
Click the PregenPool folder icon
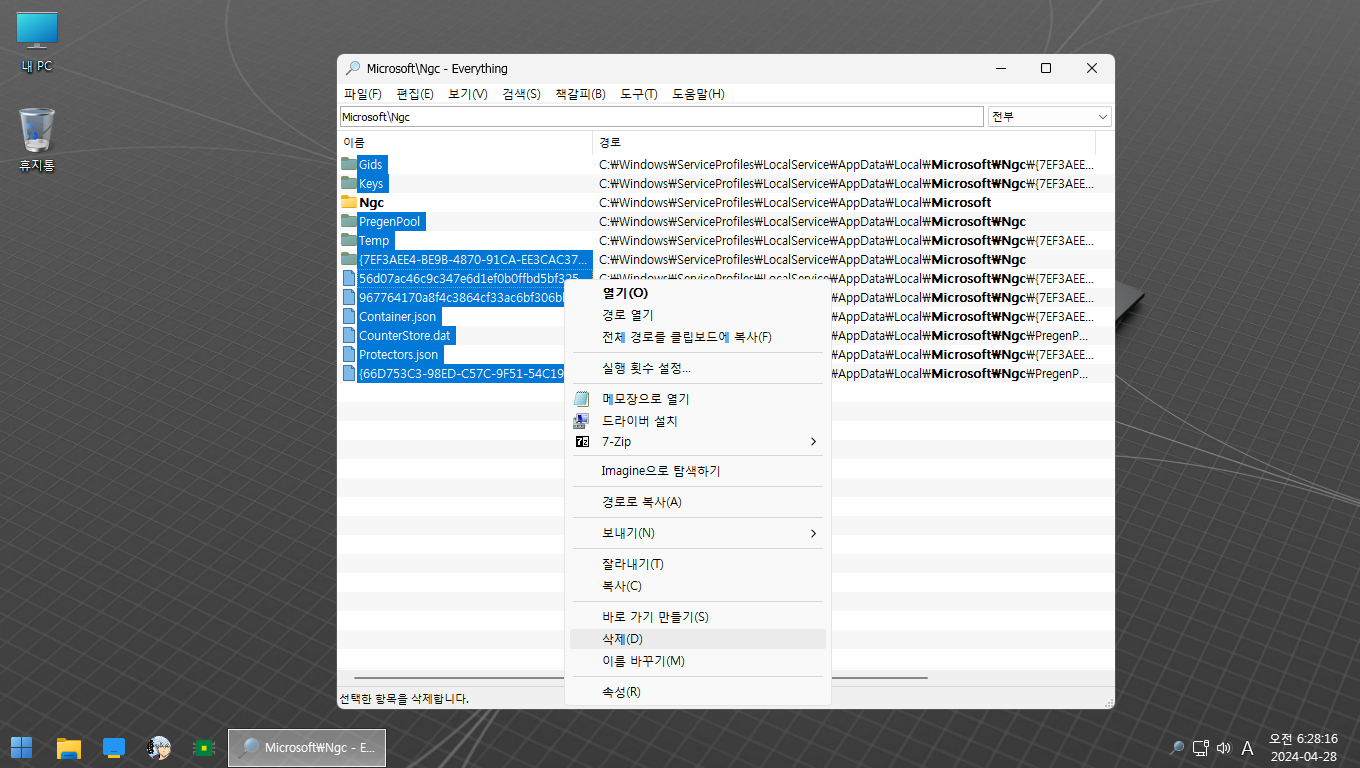coord(349,221)
